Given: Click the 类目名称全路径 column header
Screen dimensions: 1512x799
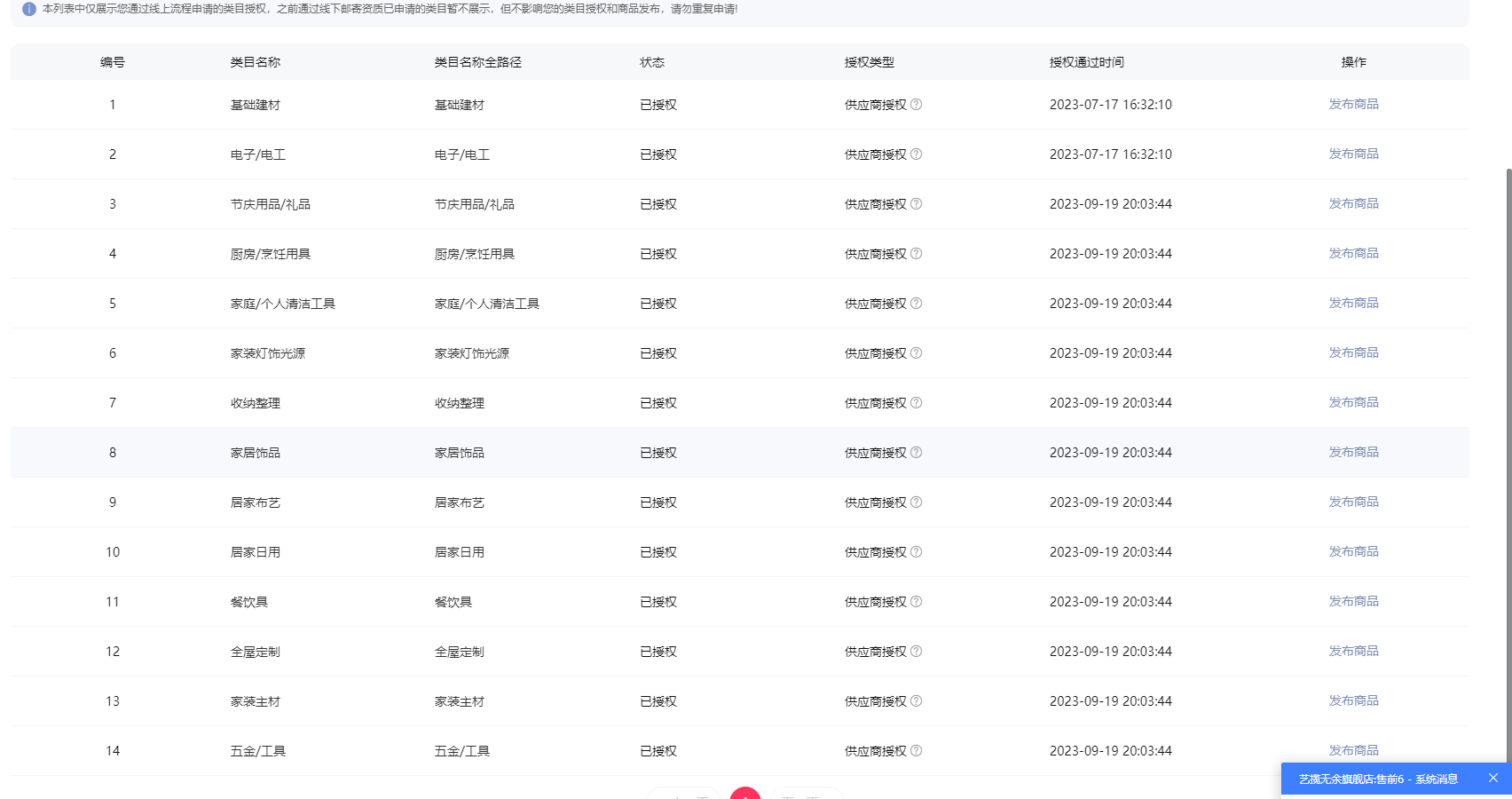Looking at the screenshot, I should click(x=477, y=62).
